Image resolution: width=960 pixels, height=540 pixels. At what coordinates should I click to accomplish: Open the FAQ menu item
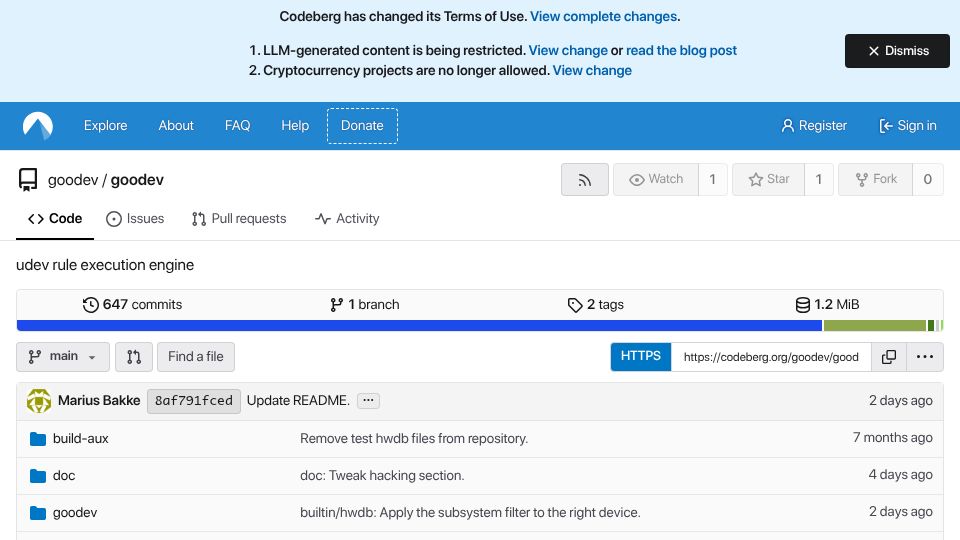[x=238, y=126]
